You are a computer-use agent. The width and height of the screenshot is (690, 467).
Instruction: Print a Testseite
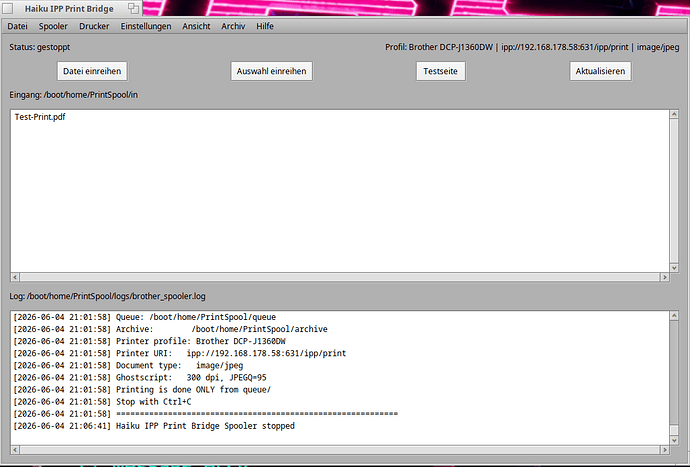click(x=440, y=71)
